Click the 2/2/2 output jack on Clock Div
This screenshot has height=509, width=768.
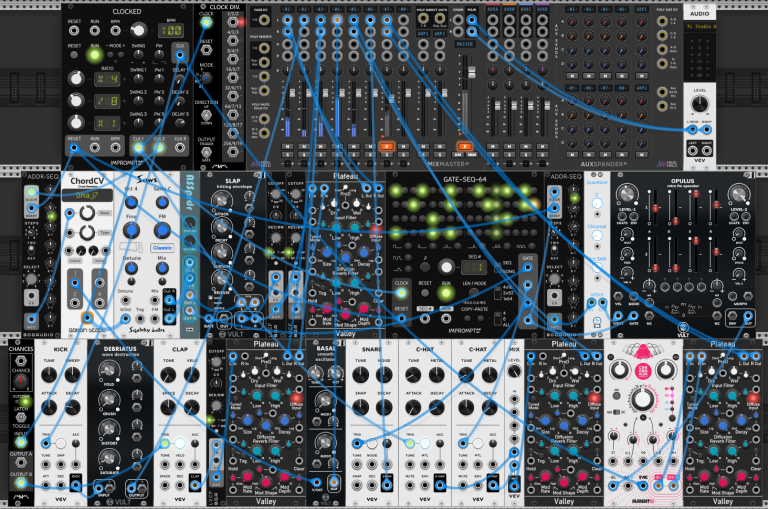coord(233,22)
